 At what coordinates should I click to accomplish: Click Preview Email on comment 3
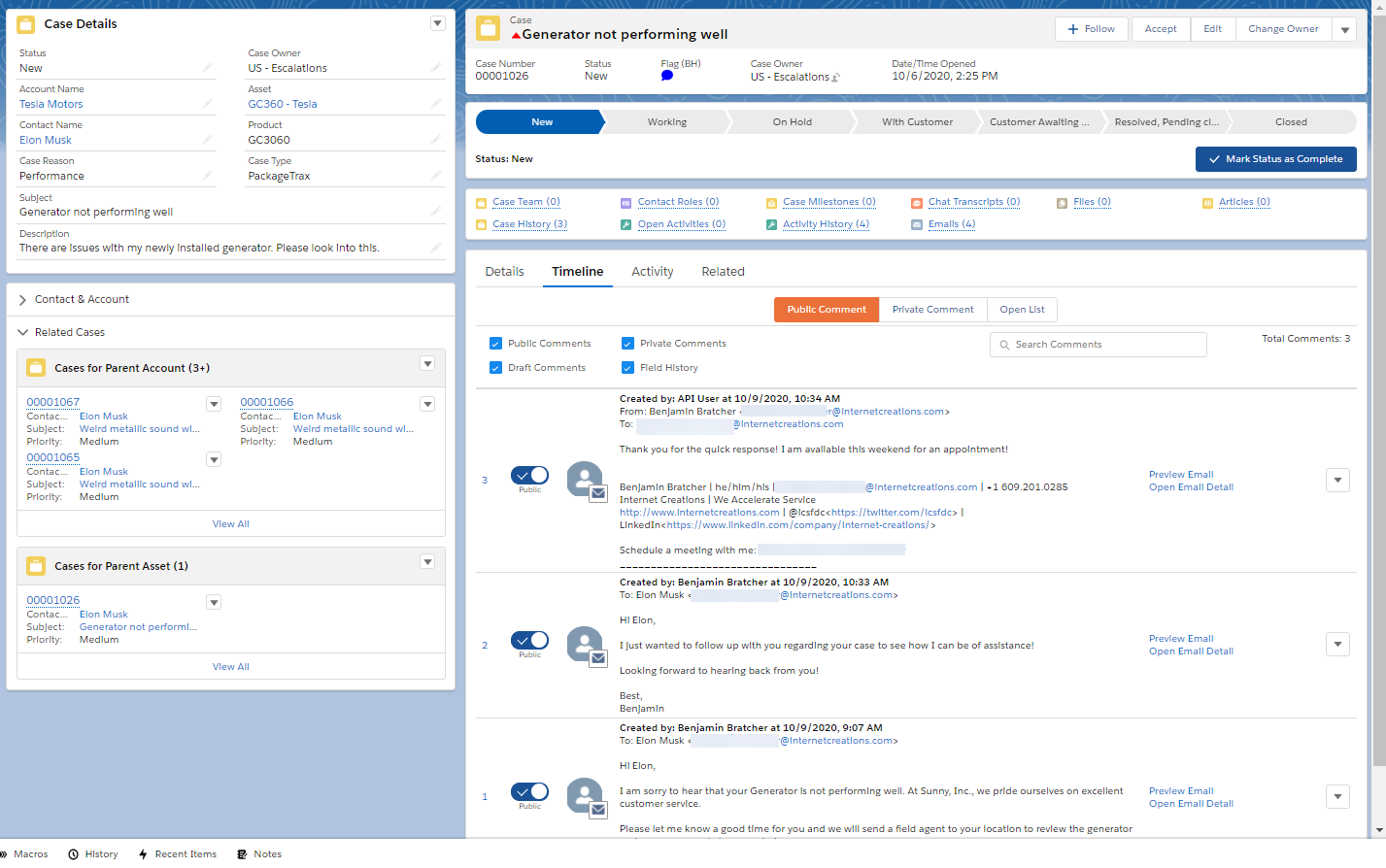tap(1181, 475)
